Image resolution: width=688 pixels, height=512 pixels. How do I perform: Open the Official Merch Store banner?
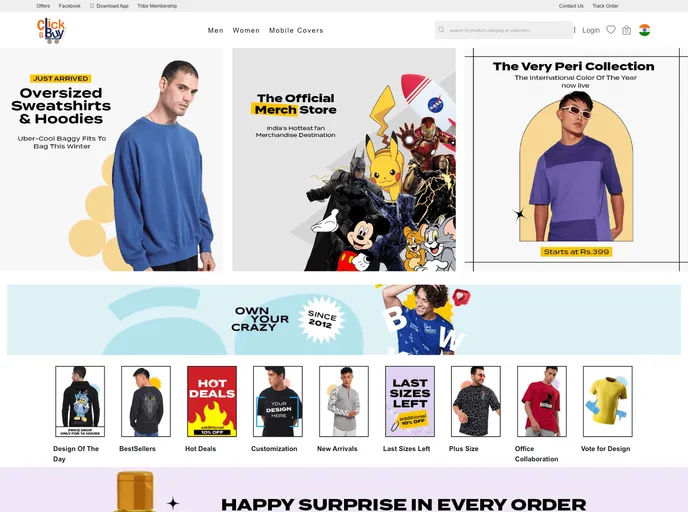[x=344, y=159]
